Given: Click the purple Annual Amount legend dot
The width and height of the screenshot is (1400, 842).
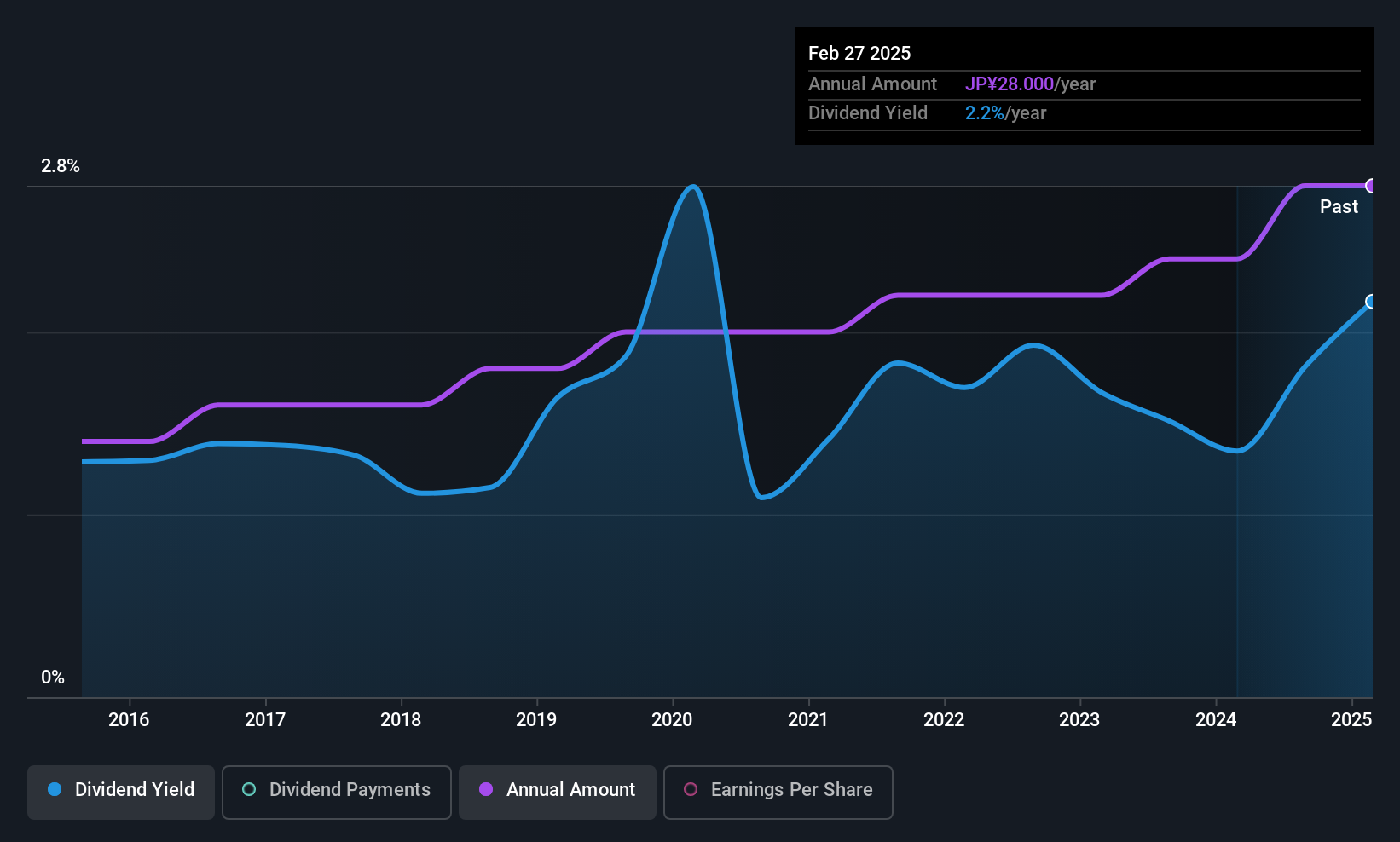Looking at the screenshot, I should pos(486,790).
